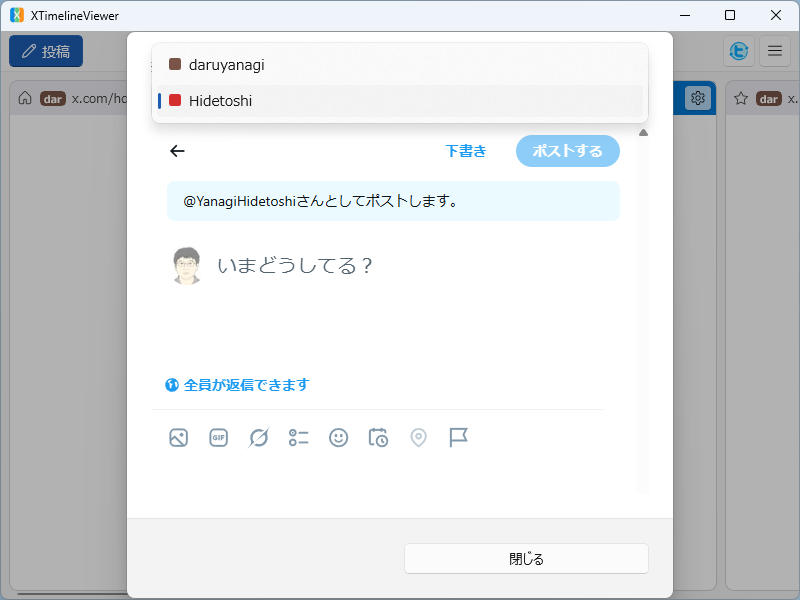Image resolution: width=800 pixels, height=600 pixels.
Task: Schedule the post with calendar clock icon
Action: tap(378, 438)
